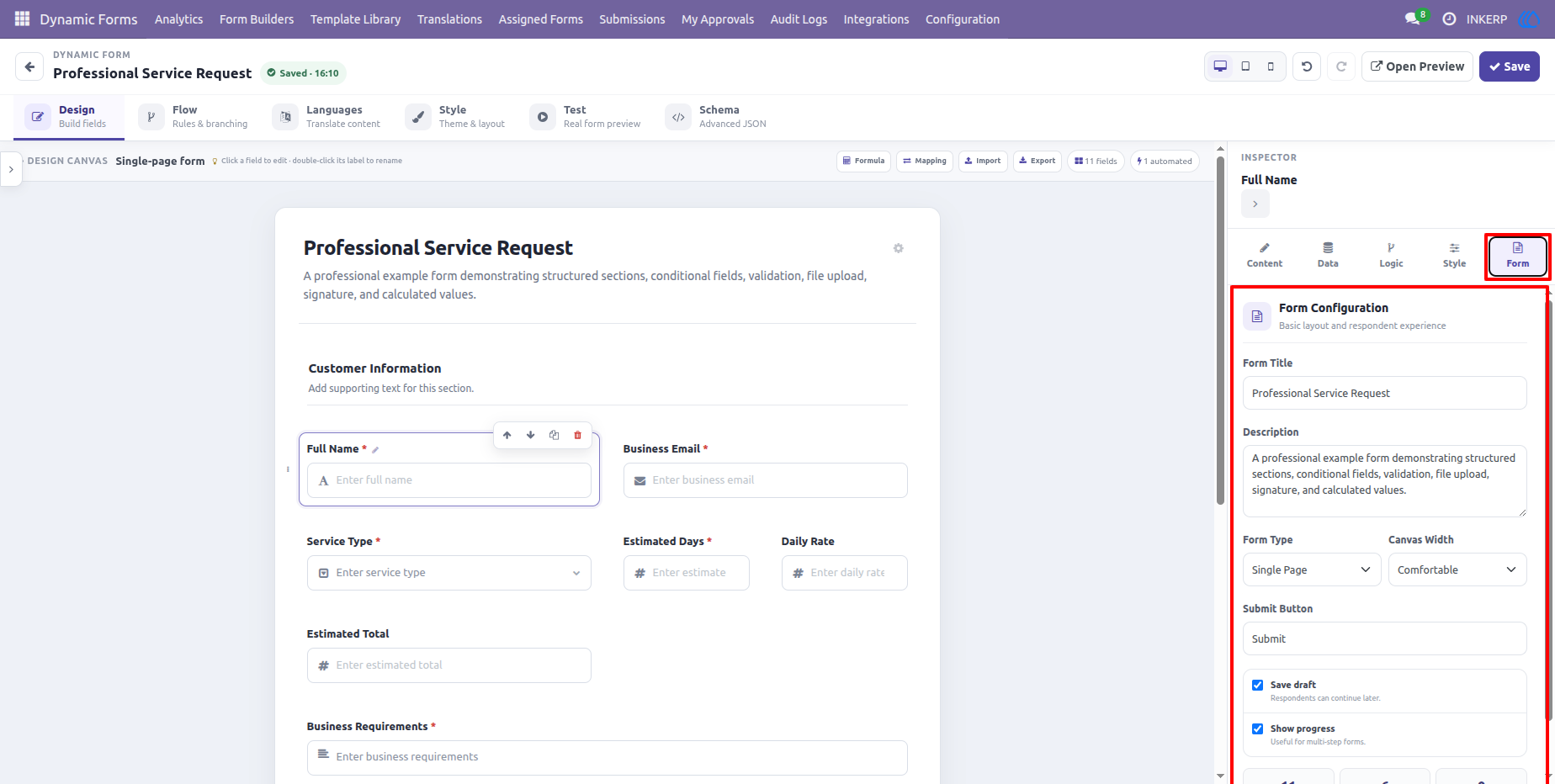The image size is (1555, 784).
Task: Move Full Name field up with arrow
Action: [507, 435]
